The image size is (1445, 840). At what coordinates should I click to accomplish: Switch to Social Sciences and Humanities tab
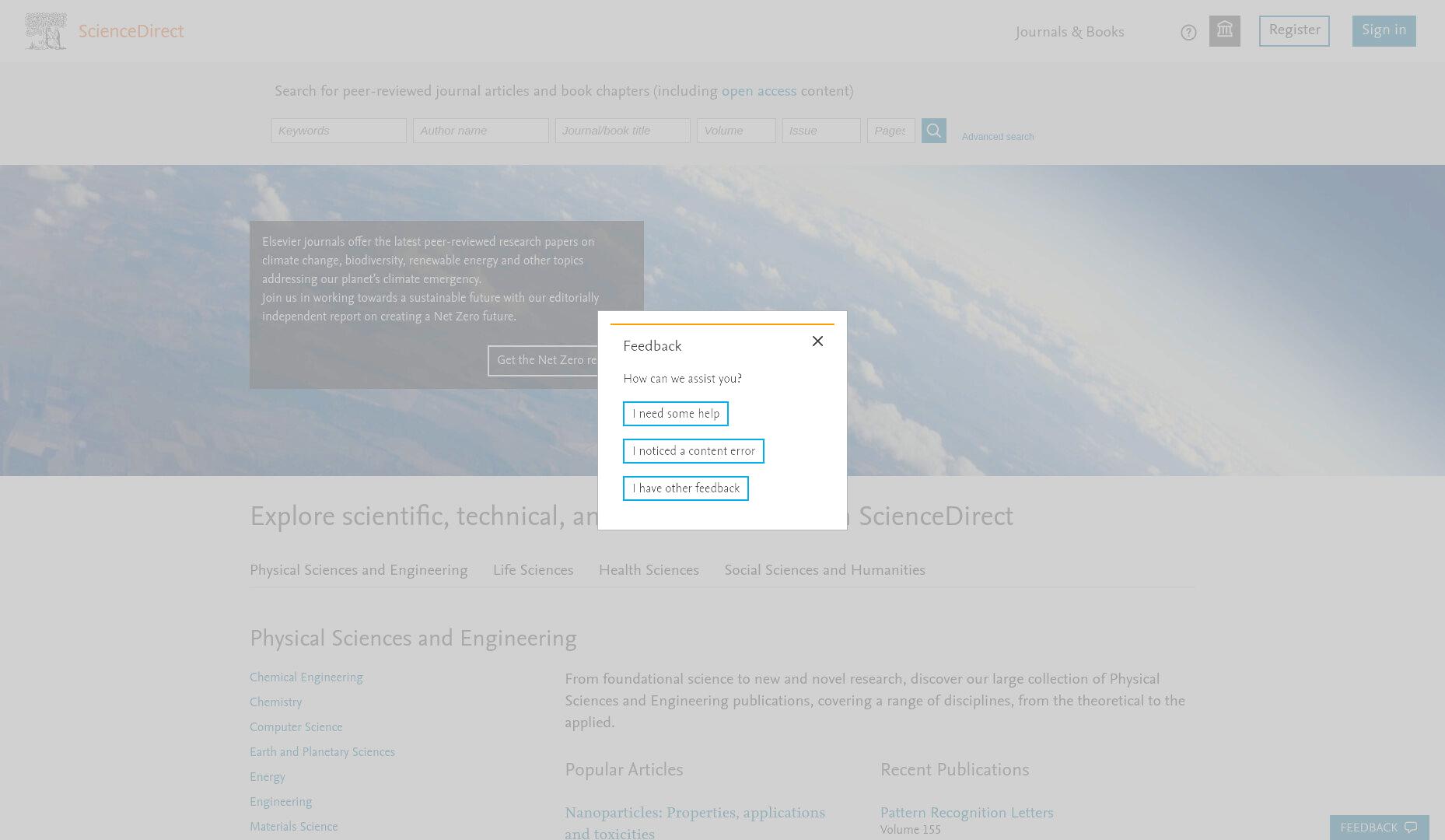tap(825, 571)
